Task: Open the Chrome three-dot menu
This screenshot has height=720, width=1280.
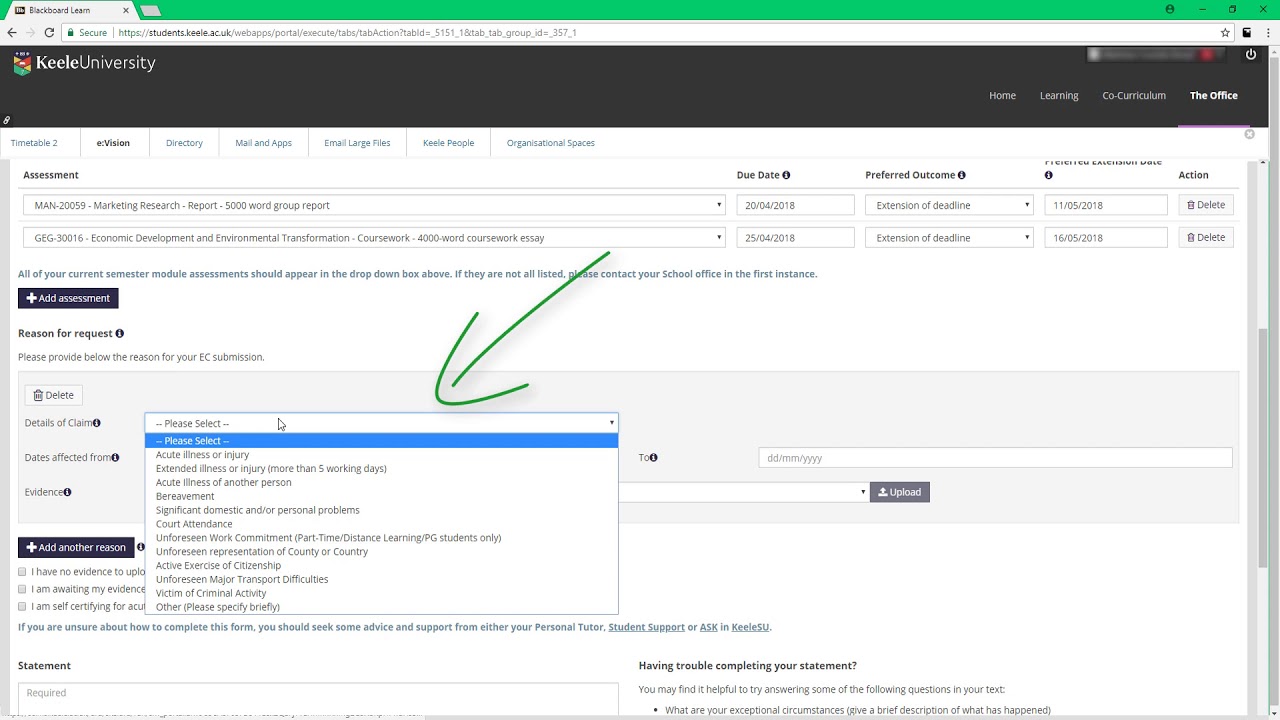Action: 1266,33
